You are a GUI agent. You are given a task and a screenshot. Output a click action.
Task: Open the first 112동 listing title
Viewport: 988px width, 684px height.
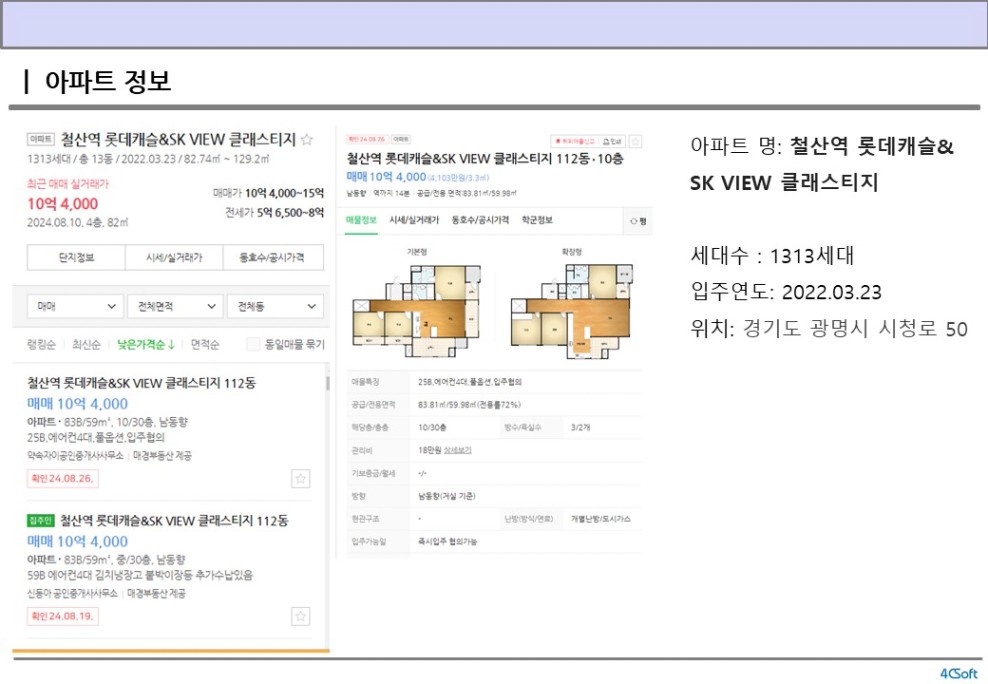click(141, 383)
